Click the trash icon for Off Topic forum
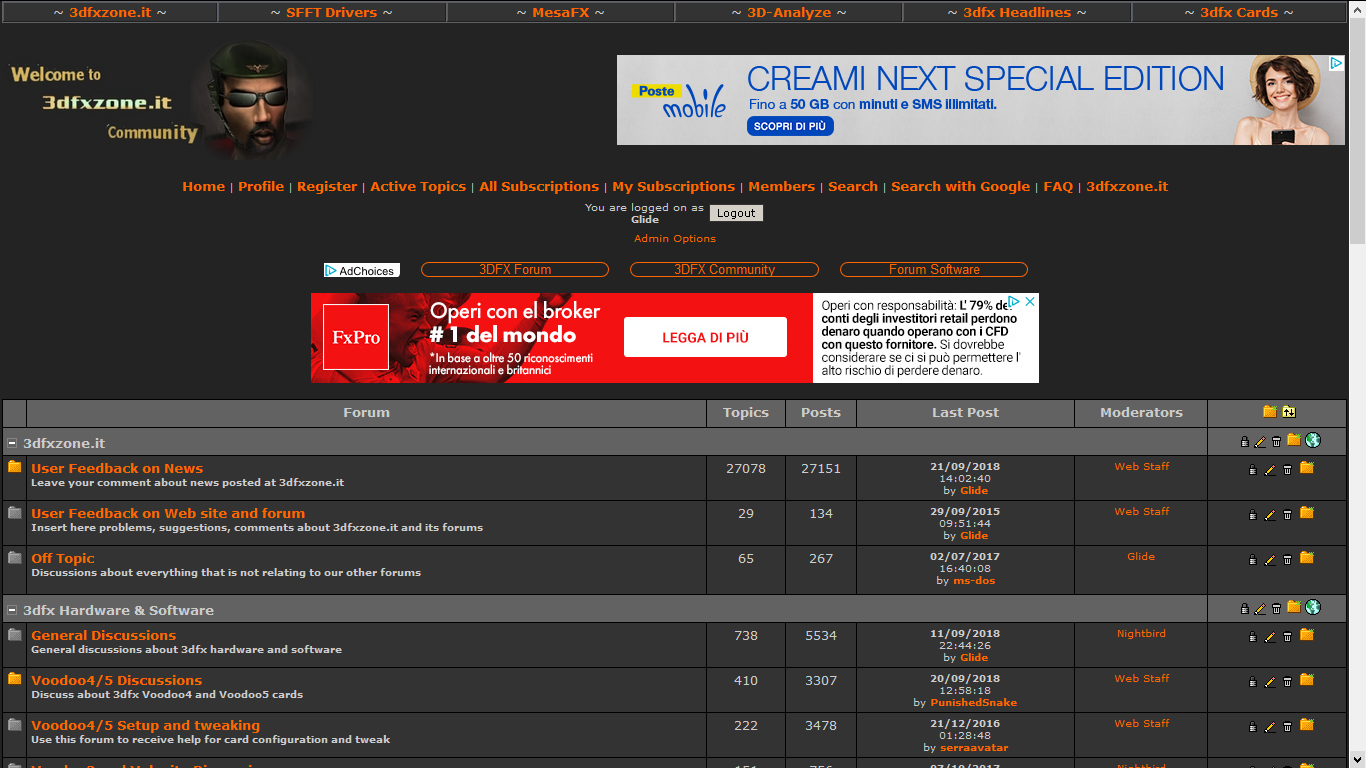1366x768 pixels. point(1287,560)
